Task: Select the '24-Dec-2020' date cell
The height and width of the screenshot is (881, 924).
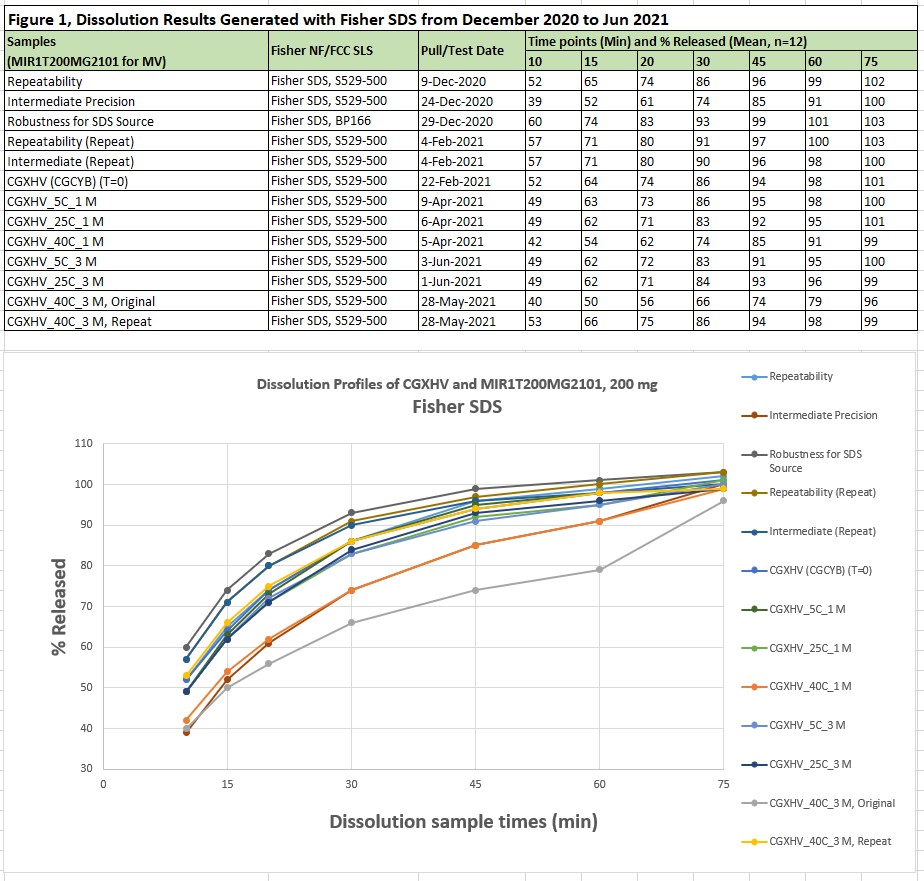Action: (471, 101)
